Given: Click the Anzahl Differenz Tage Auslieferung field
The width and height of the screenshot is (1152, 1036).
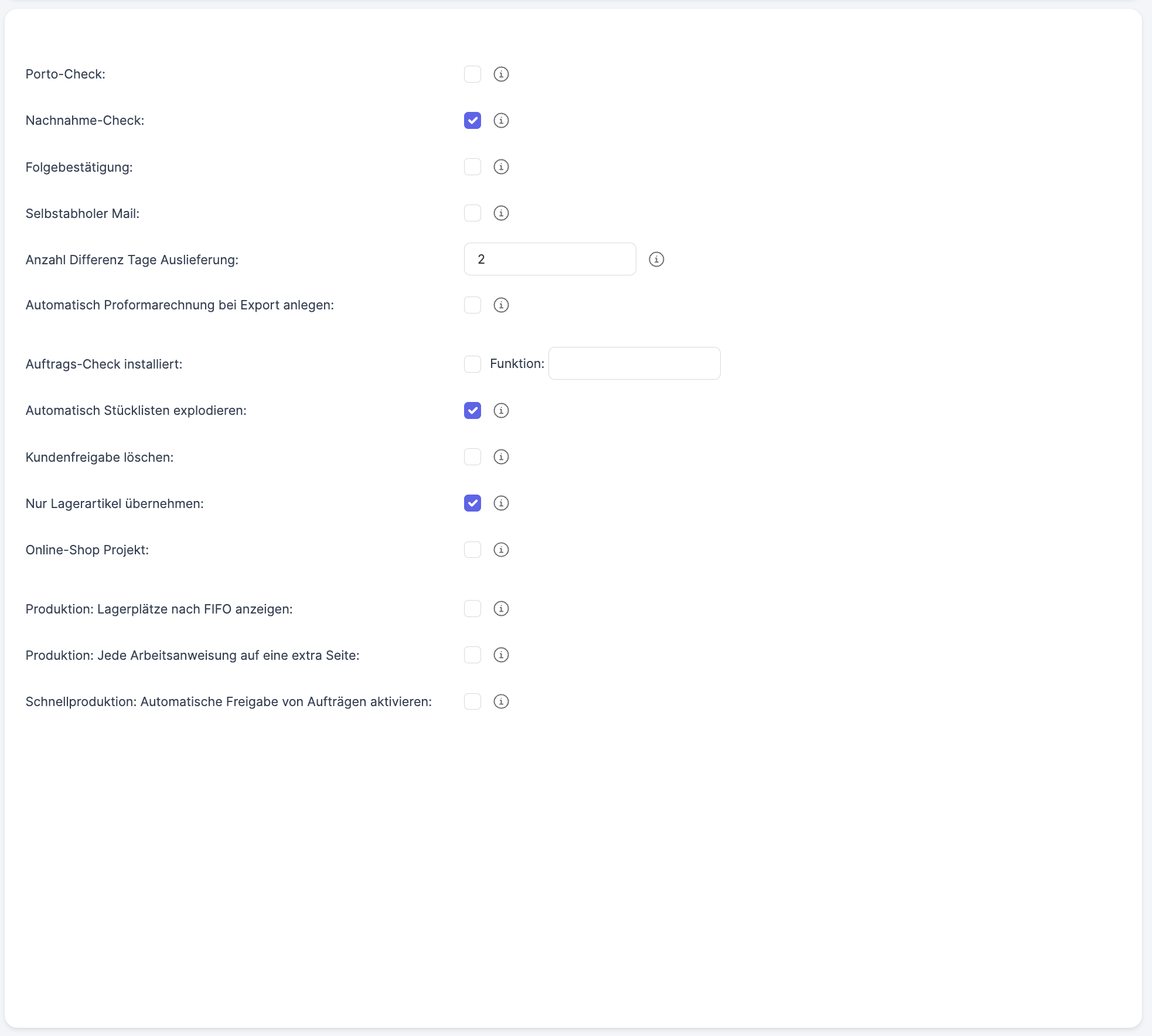Looking at the screenshot, I should [x=550, y=260].
